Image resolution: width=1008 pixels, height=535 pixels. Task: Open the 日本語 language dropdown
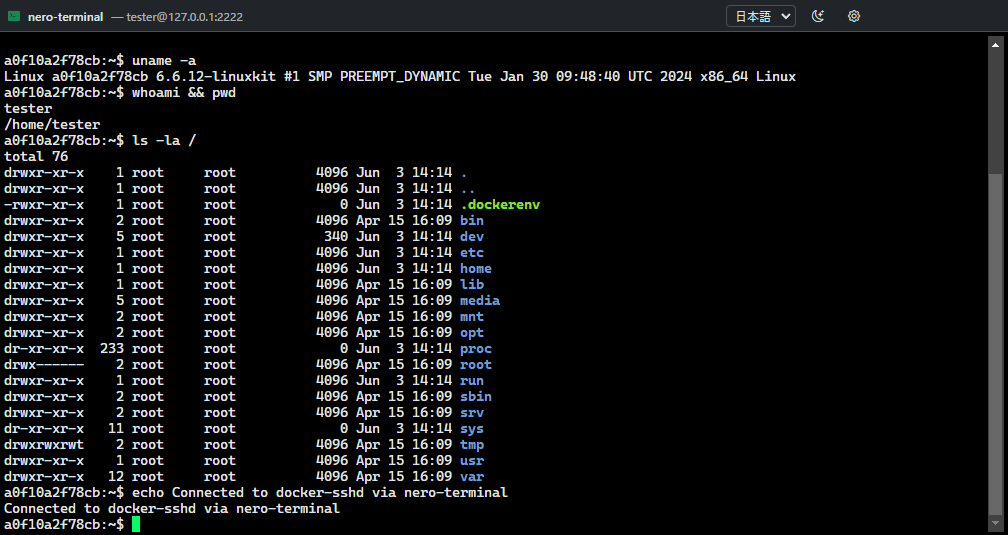pos(761,16)
